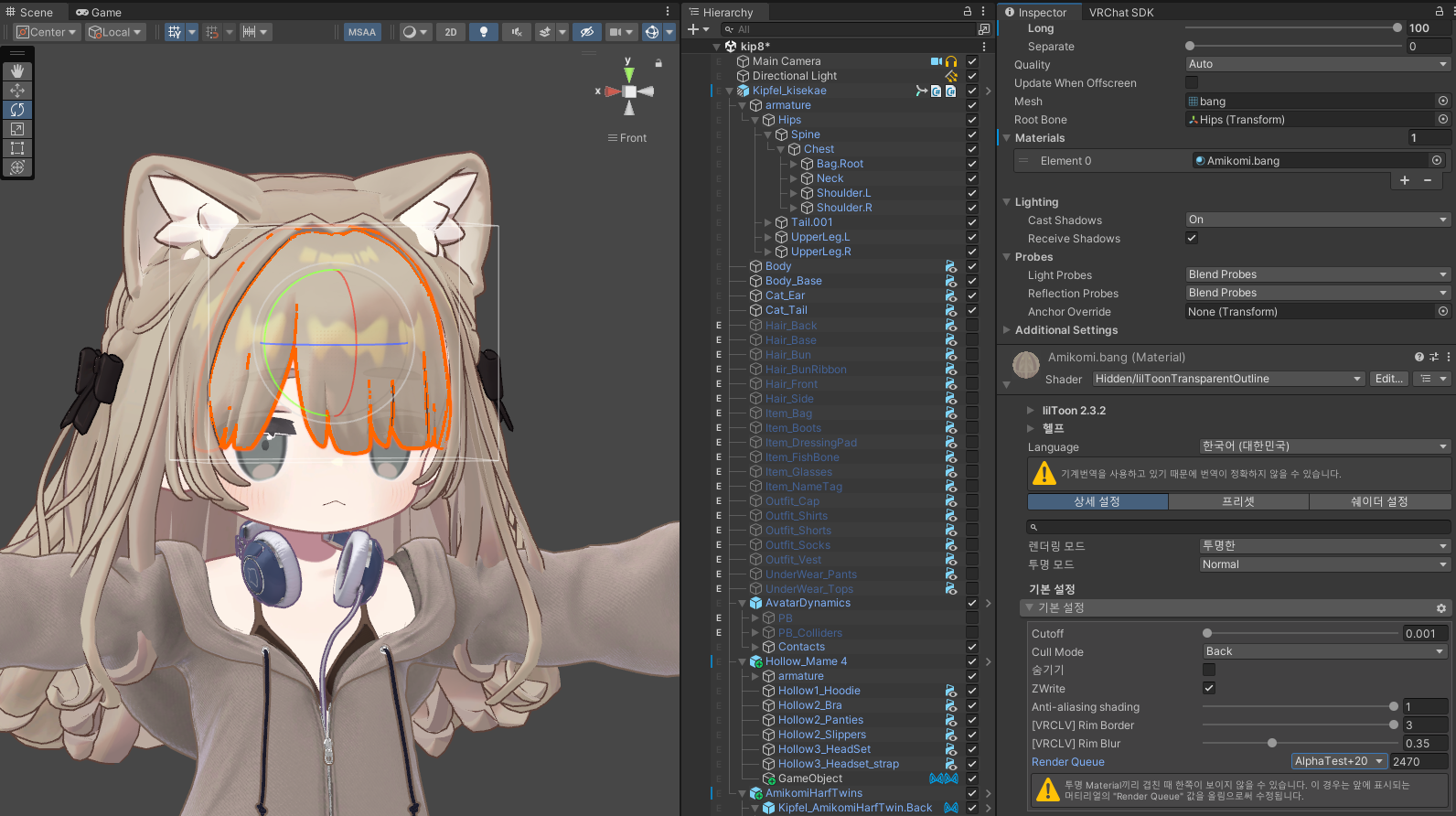Click shader Edit... button
Viewport: 1456px width, 816px height.
click(1389, 380)
